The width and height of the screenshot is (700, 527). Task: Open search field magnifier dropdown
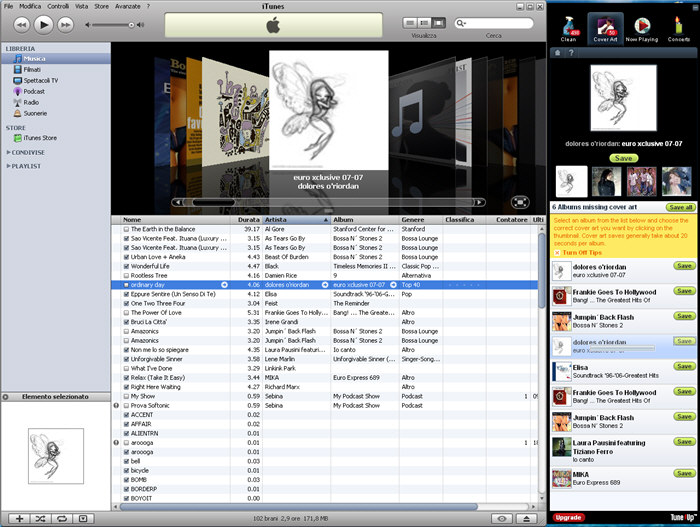461,23
